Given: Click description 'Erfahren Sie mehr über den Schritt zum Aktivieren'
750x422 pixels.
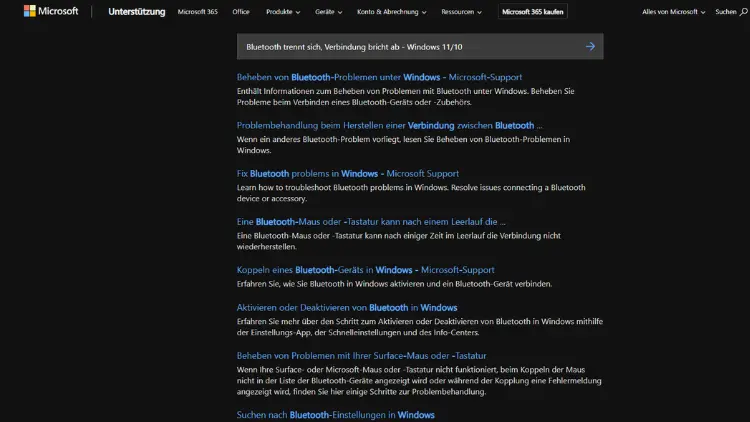Looking at the screenshot, I should [419, 327].
